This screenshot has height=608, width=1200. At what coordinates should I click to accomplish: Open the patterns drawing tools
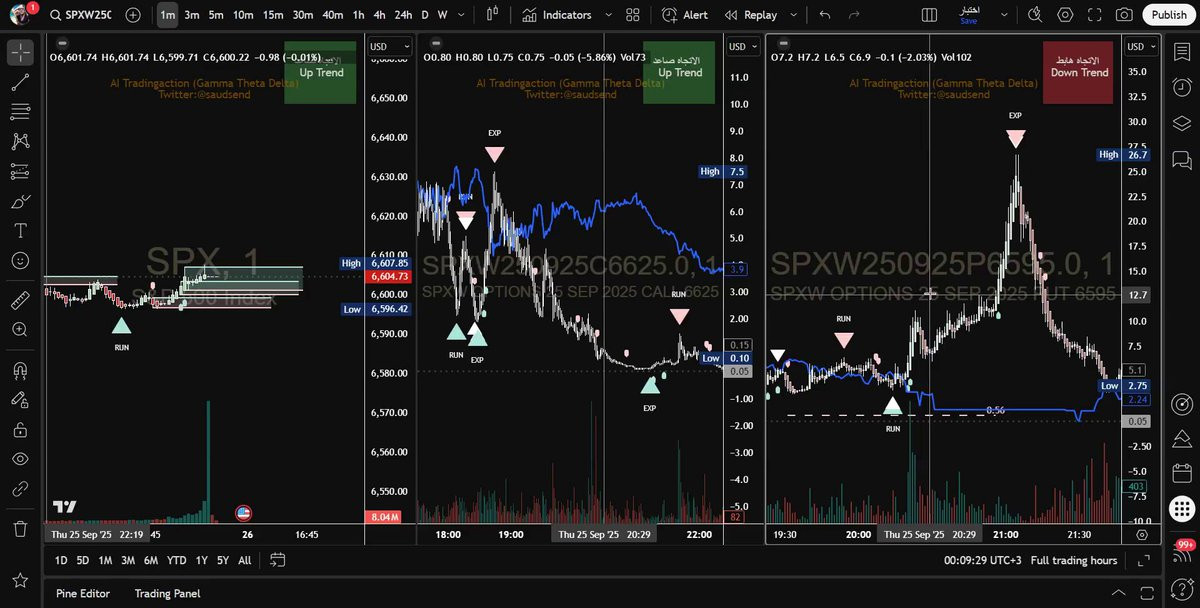[20, 142]
